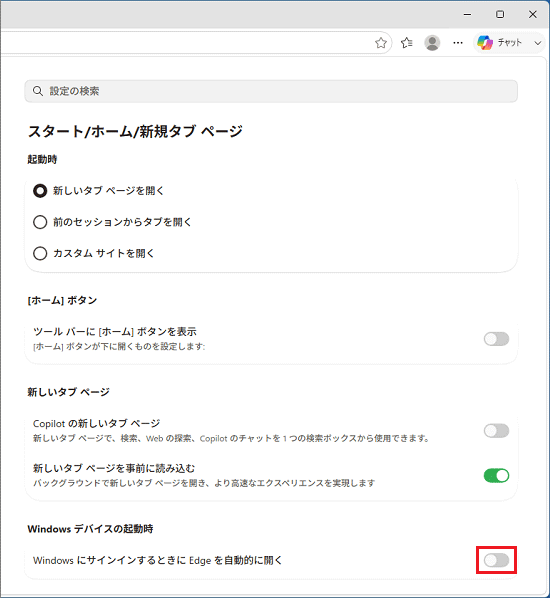Click the 検索、Web の探索、Copilot のチャット description text
550x598 pixels.
tap(231, 438)
